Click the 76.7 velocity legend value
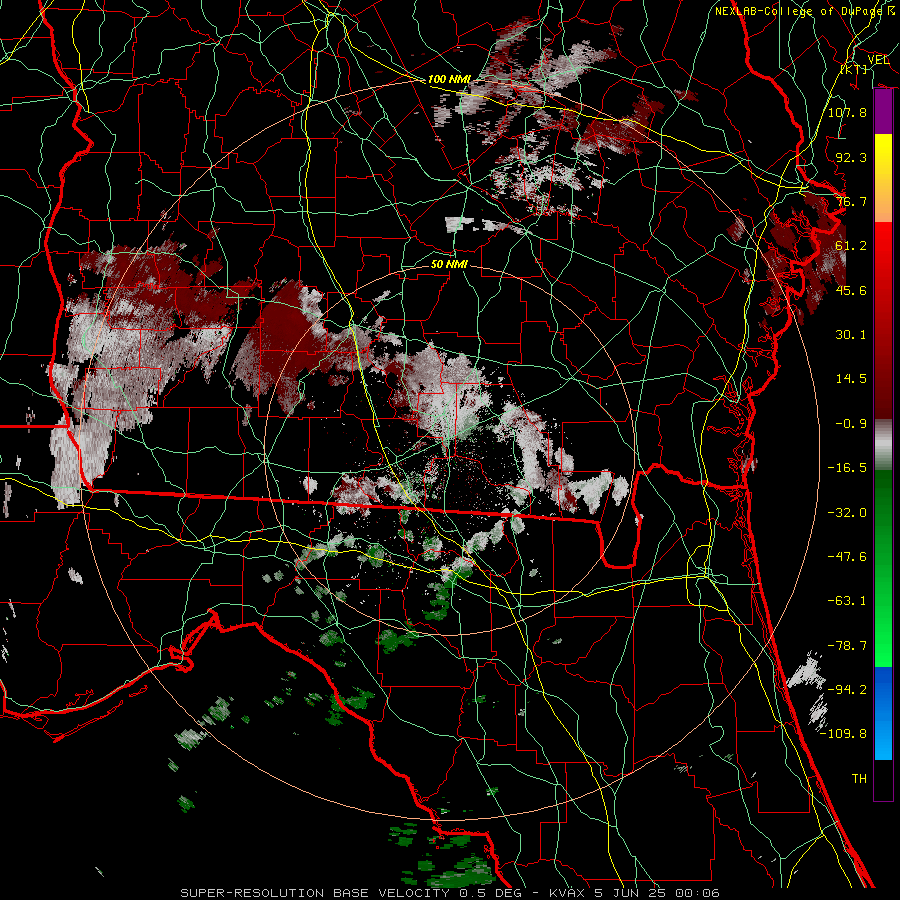This screenshot has height=900, width=900. [851, 201]
